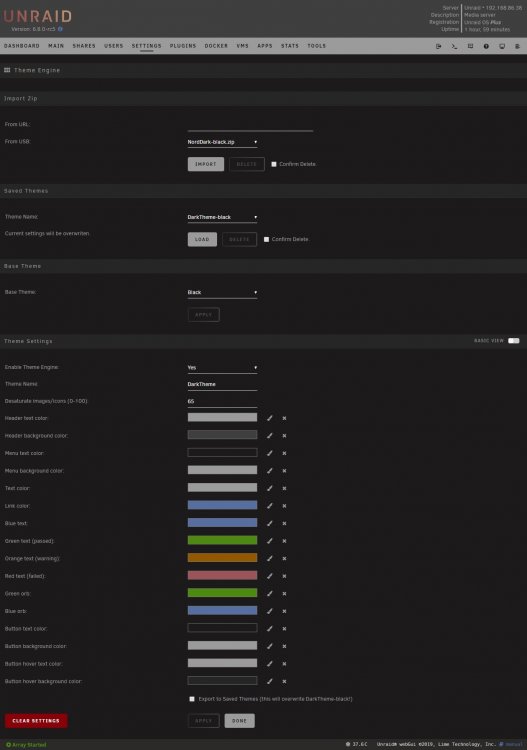Screen dimensions: 527x750
Task: Open the Enable Theme Engine dropdown
Action: click(x=222, y=367)
